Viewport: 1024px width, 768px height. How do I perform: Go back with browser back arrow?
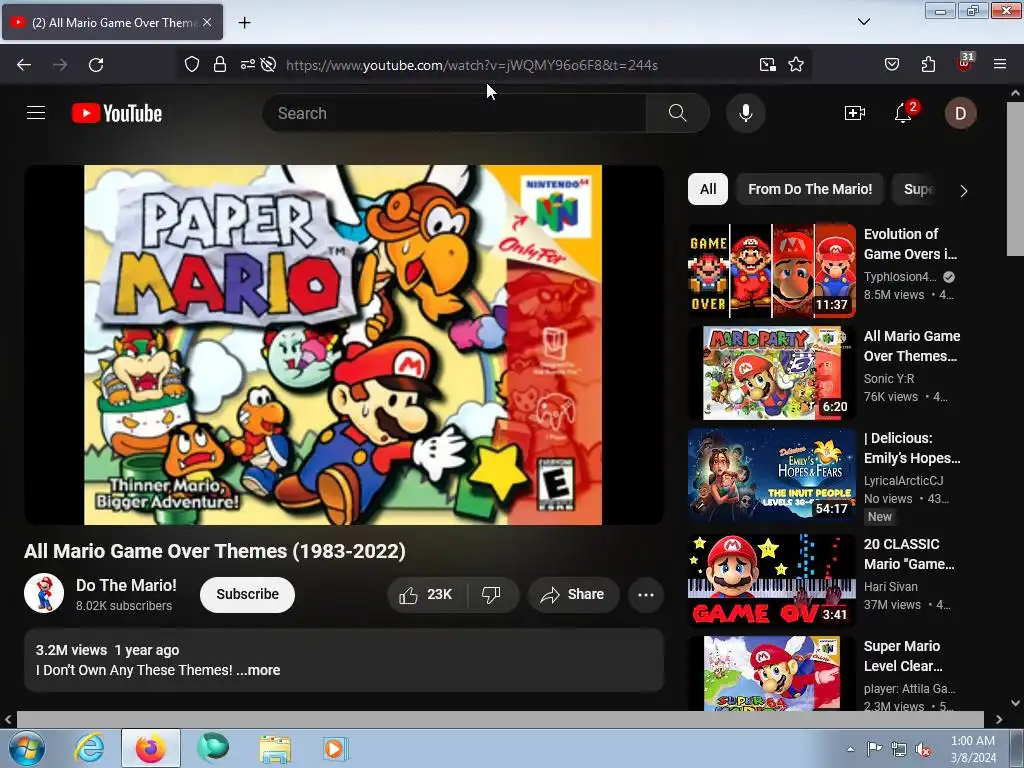24,65
